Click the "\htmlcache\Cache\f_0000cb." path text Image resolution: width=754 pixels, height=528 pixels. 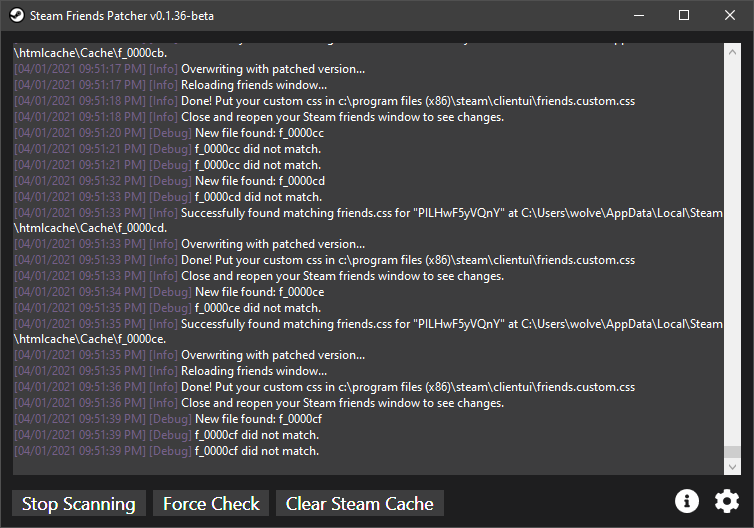(90, 53)
